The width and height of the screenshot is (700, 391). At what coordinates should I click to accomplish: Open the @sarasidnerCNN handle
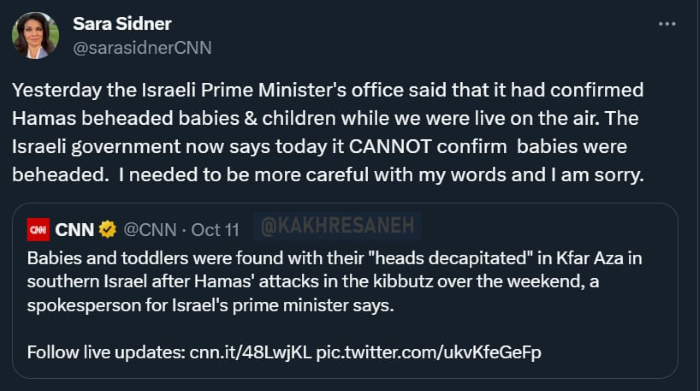142,48
